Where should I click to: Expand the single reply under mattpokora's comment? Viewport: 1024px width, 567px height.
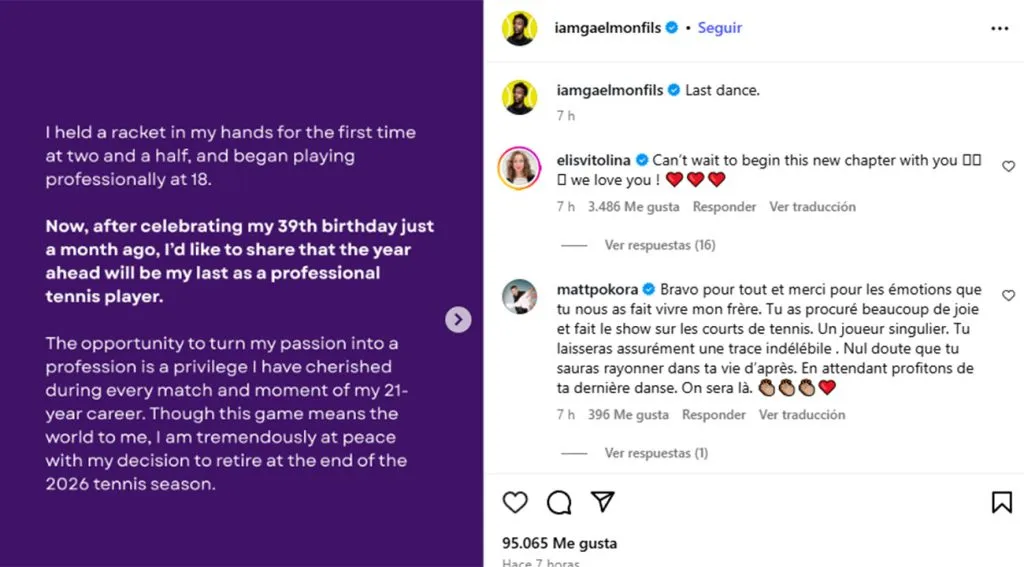[x=656, y=453]
